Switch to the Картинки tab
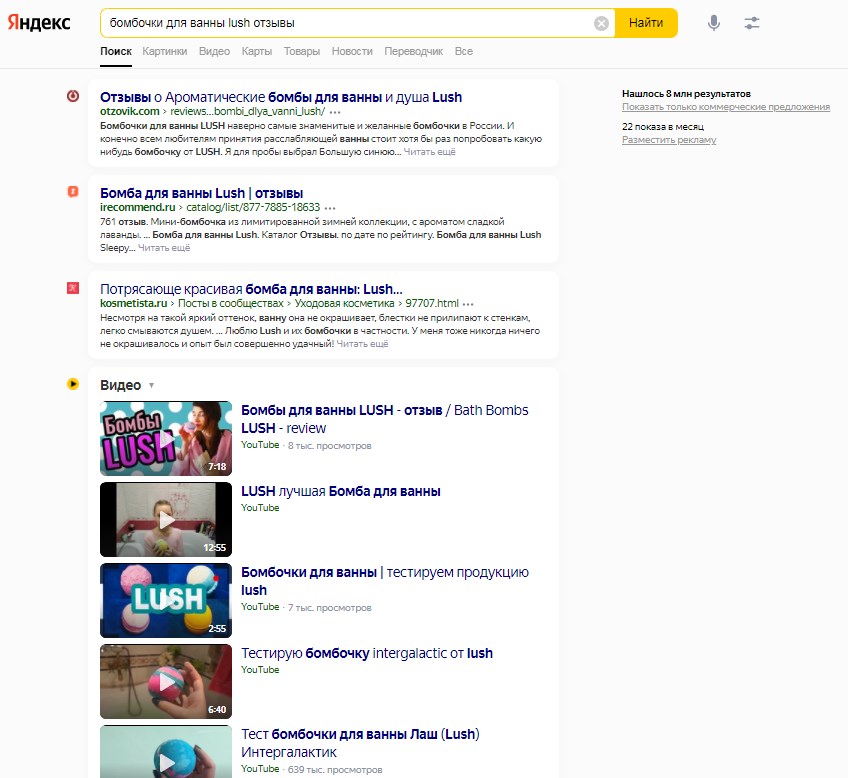This screenshot has width=848, height=778. pos(165,51)
